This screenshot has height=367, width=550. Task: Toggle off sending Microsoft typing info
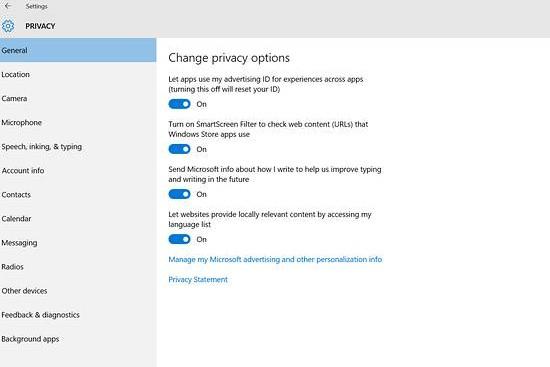coord(180,194)
